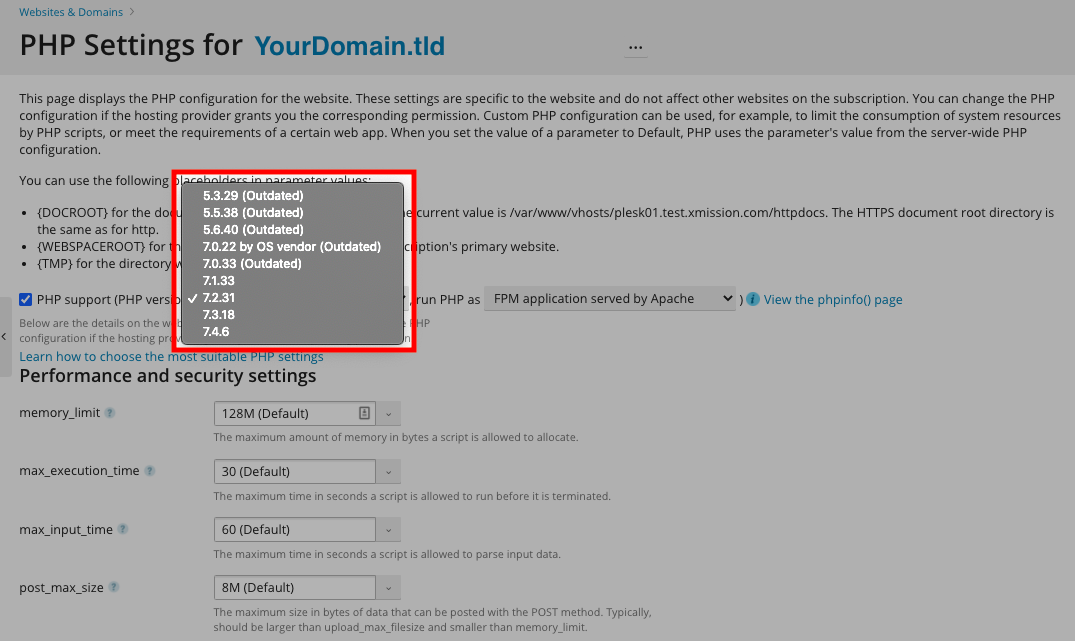Click the max_input_time help question icon
1075x641 pixels.
click(123, 529)
